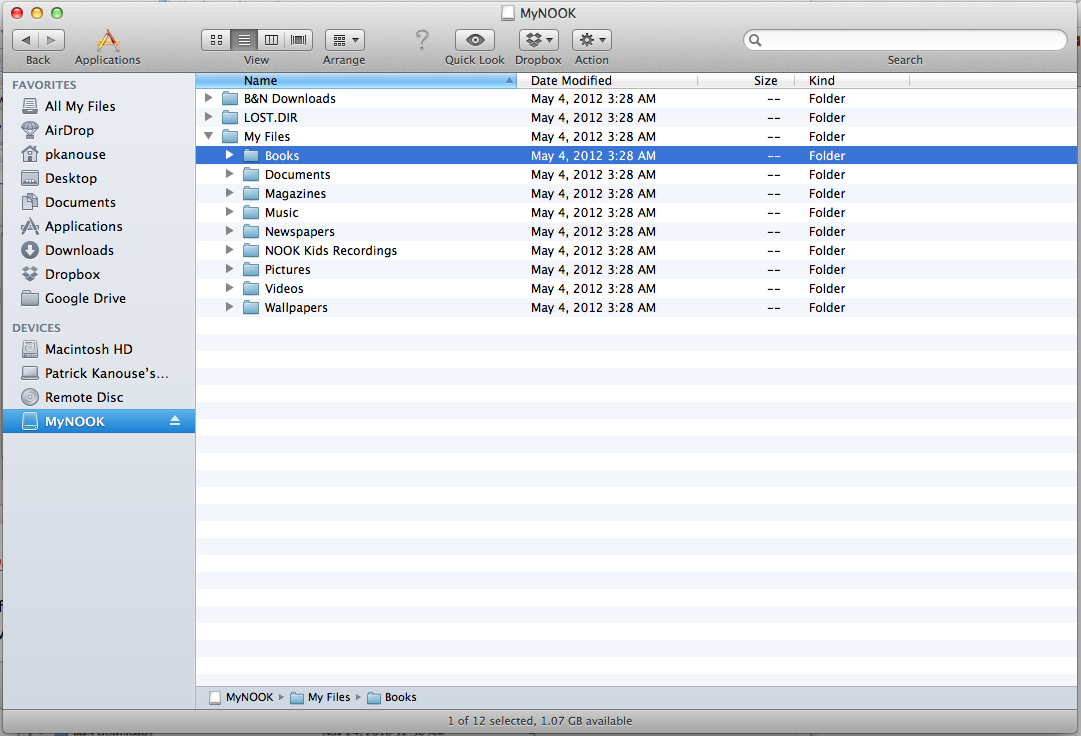Open the Remote Disc device
The height and width of the screenshot is (736, 1081).
pos(84,397)
